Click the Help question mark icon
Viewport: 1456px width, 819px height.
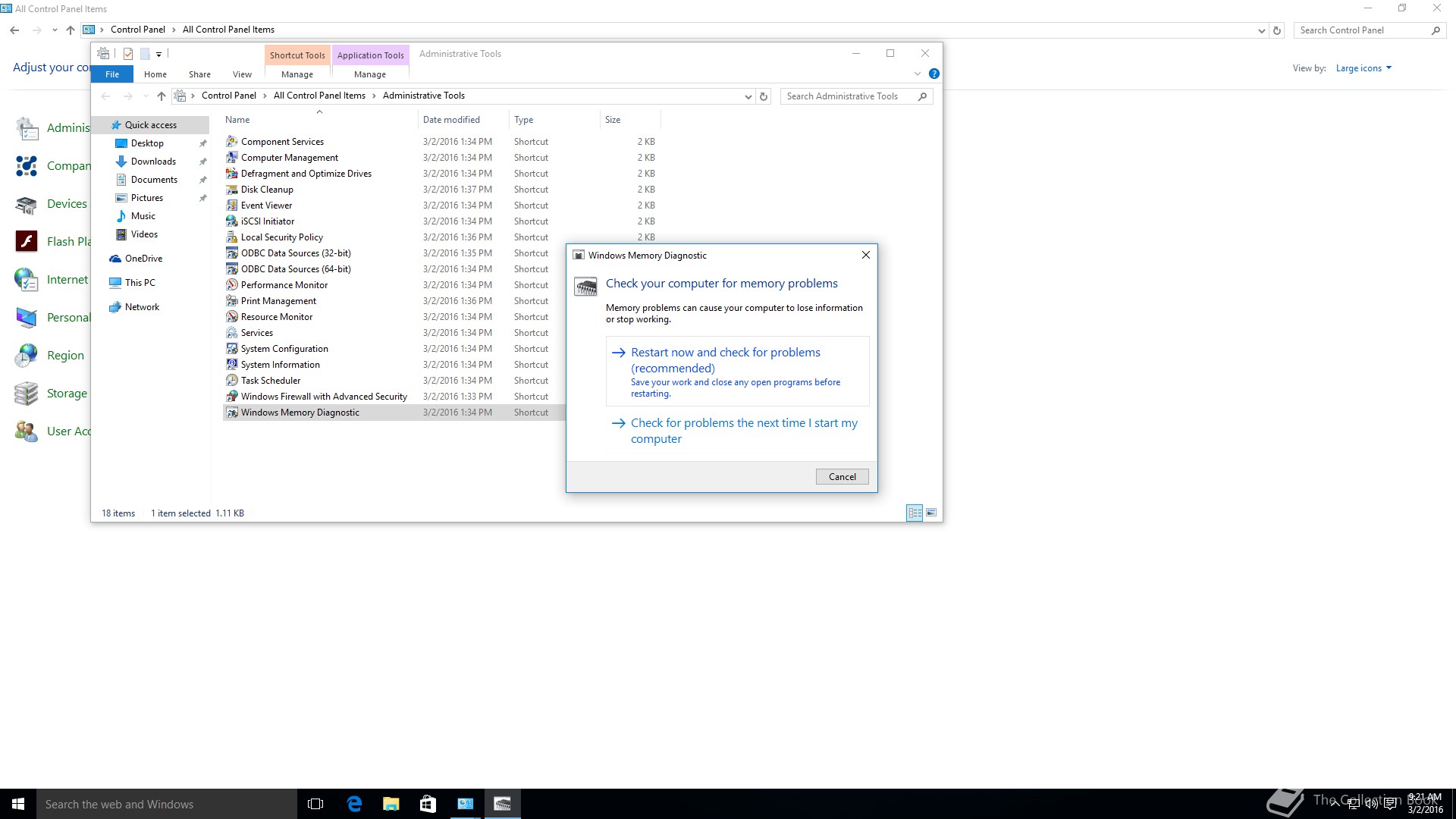pyautogui.click(x=934, y=74)
